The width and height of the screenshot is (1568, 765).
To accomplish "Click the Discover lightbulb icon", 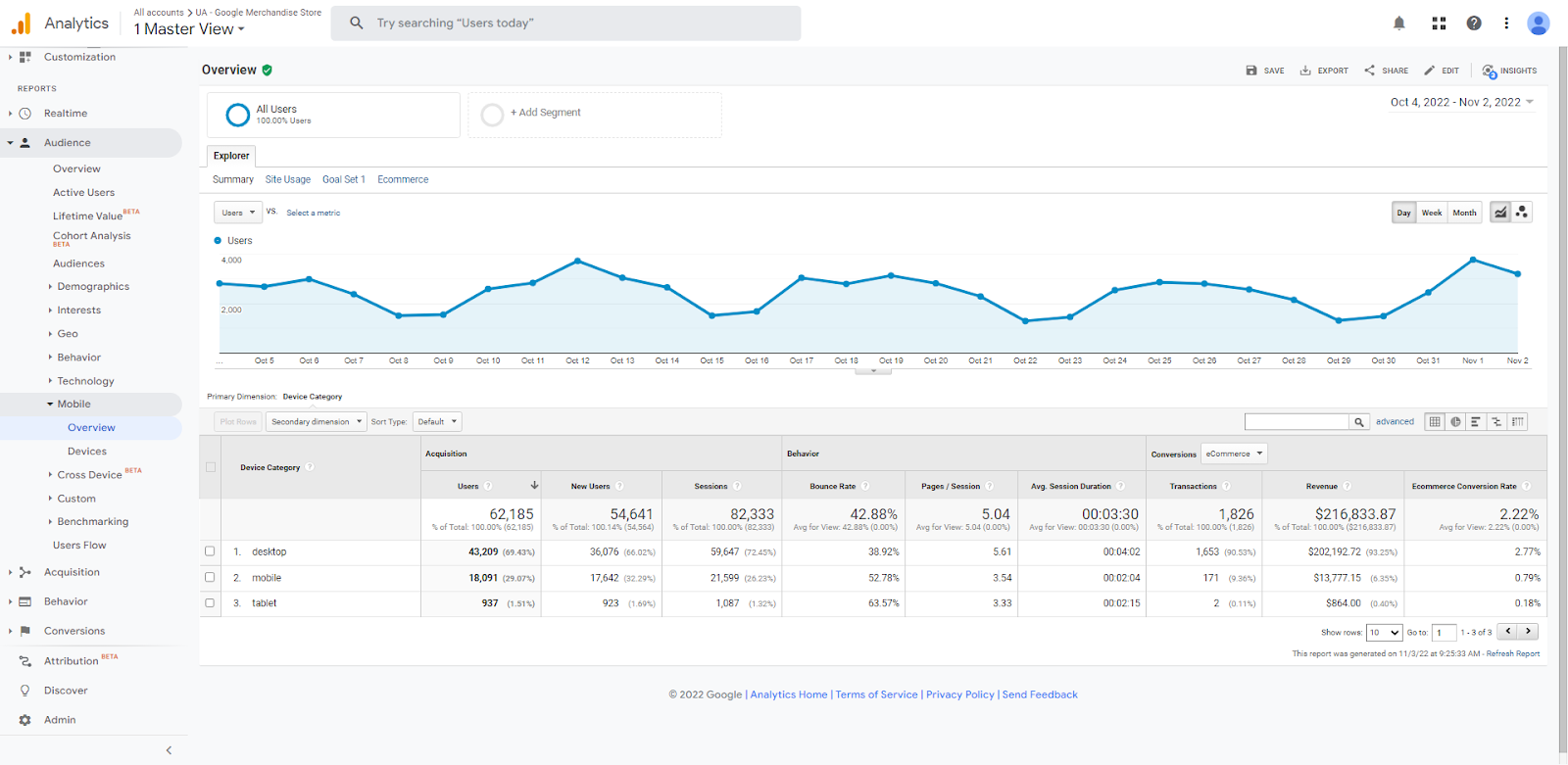I will pyautogui.click(x=24, y=691).
